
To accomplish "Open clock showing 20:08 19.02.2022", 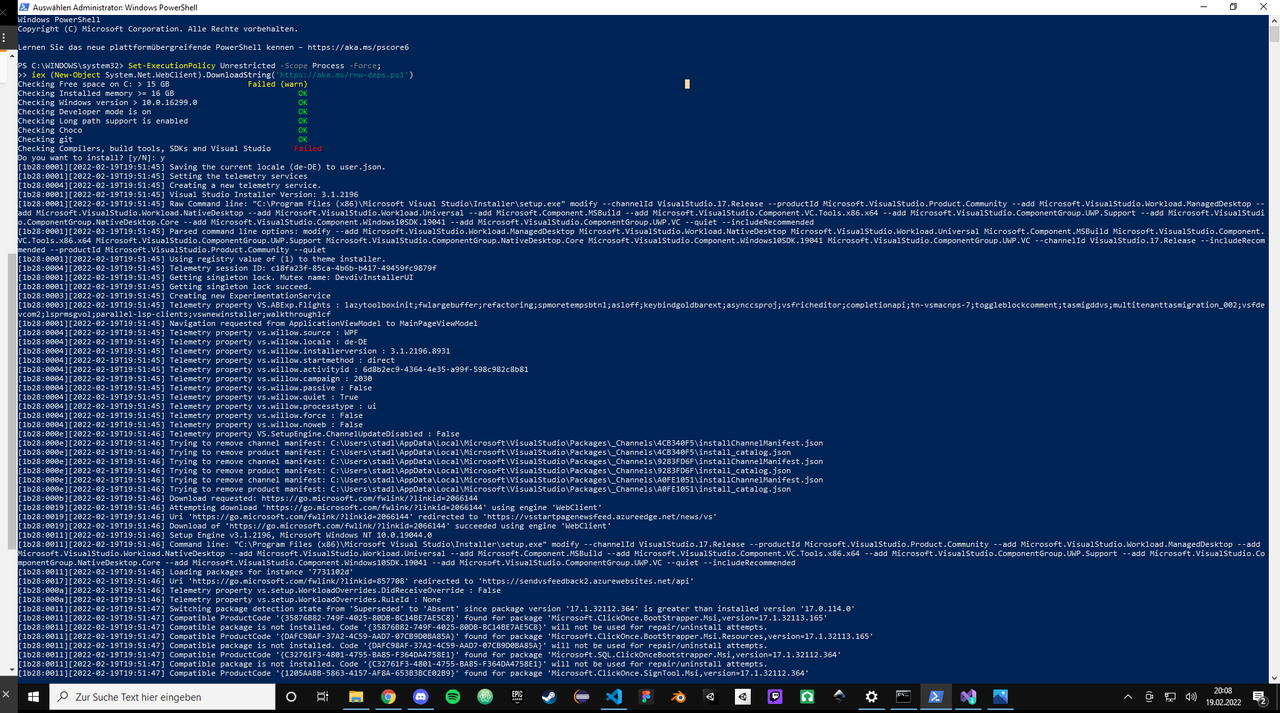I will coord(1223,696).
